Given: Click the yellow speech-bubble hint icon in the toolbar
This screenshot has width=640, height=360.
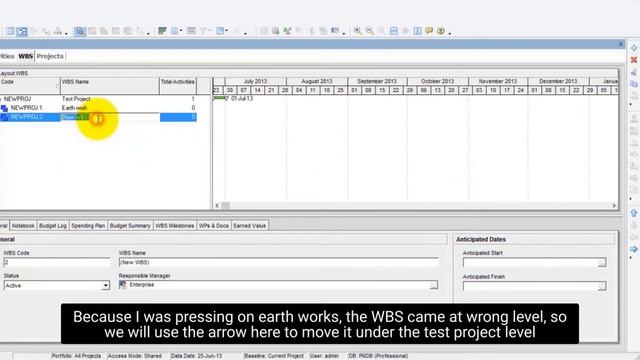Looking at the screenshot, I should coord(429,31).
